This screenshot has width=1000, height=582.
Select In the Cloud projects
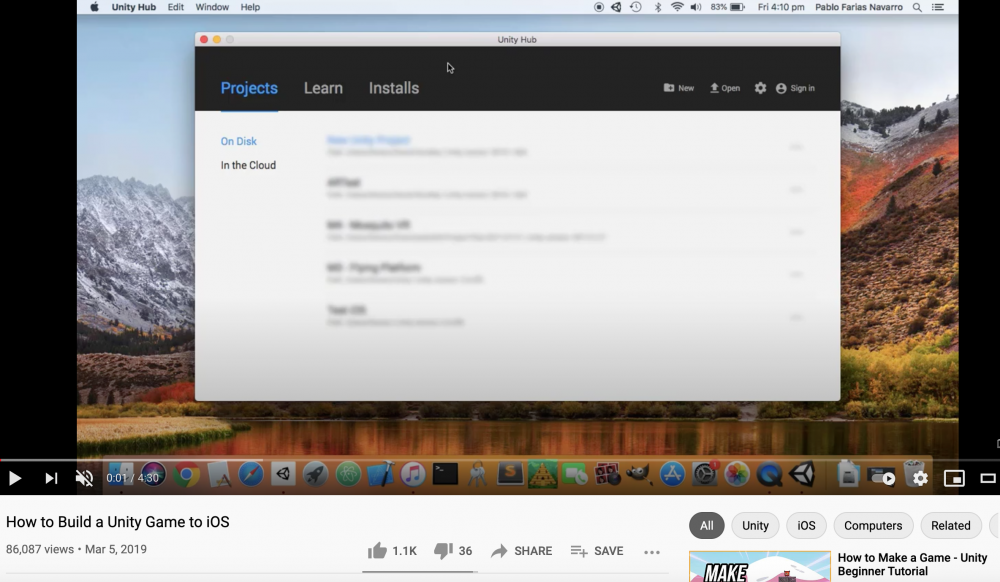[x=248, y=165]
